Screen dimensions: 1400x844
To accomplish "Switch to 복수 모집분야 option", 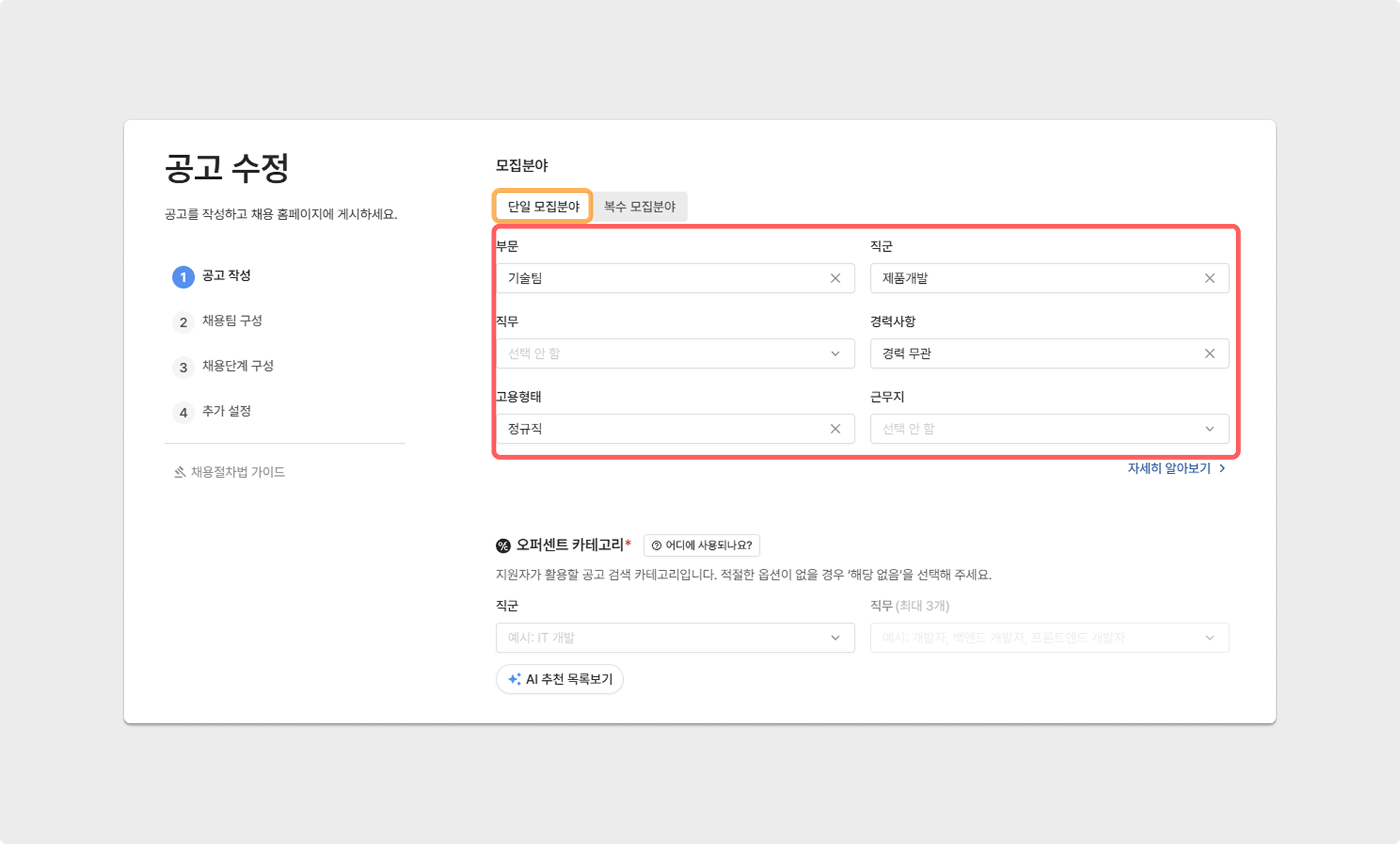I will (x=639, y=207).
